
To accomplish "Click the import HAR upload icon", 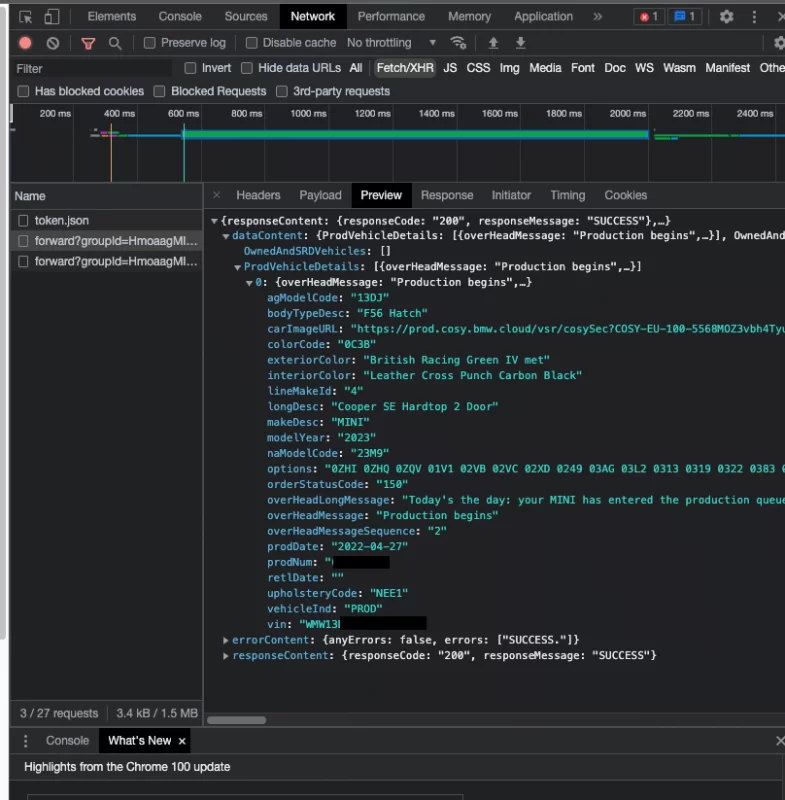I will click(x=493, y=43).
